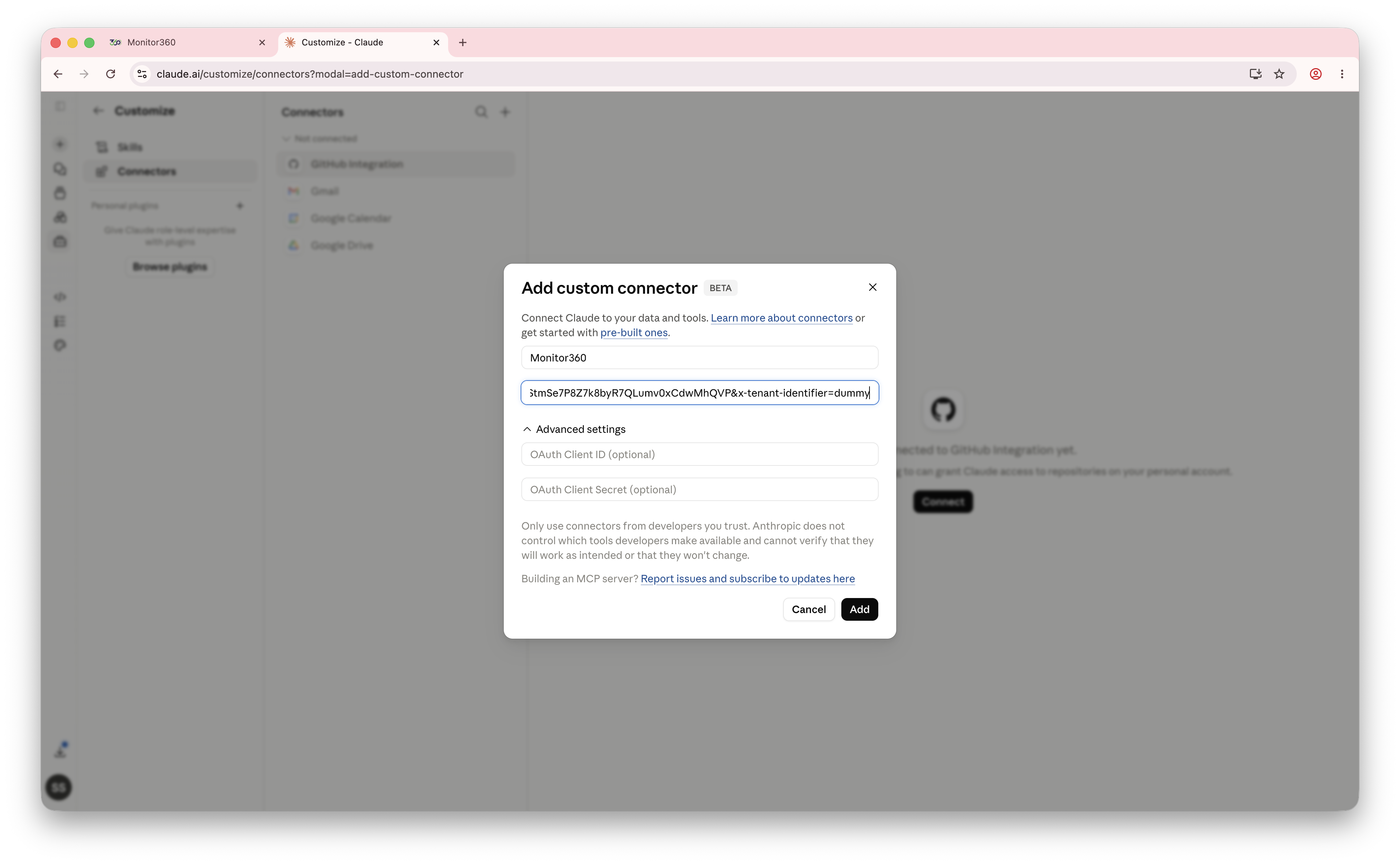Close the Customize - Claude browser tab

tap(436, 42)
